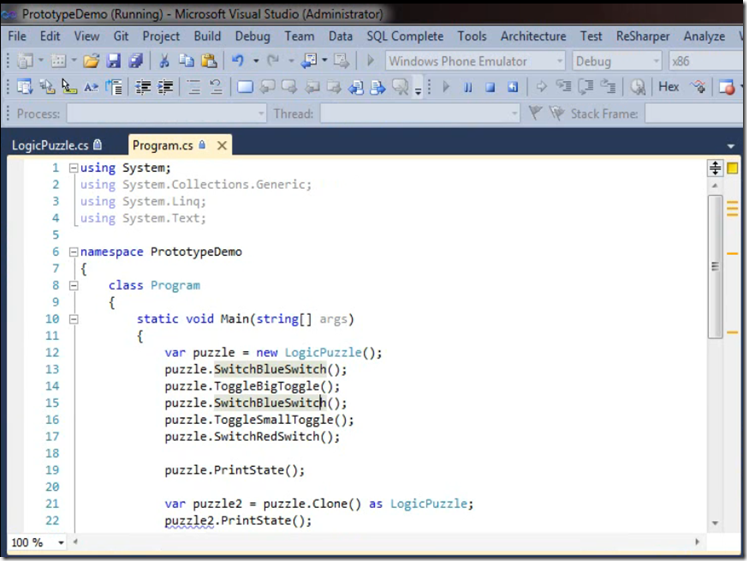Image resolution: width=747 pixels, height=561 pixels.
Task: Collapse the Main method block at line 10
Action: point(73,319)
